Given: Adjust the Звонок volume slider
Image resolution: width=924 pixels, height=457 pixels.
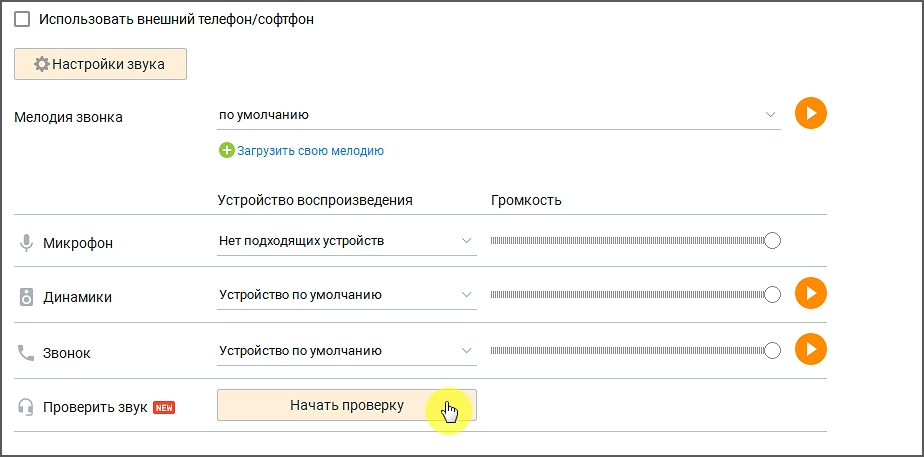Looking at the screenshot, I should pyautogui.click(x=635, y=351).
